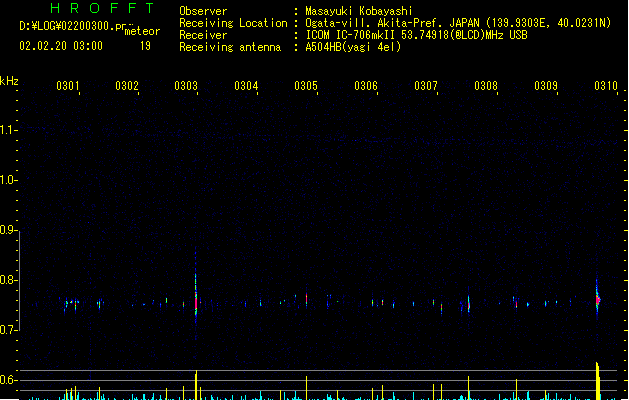This screenshot has height=400, width=629.
Task: Click the 1.1 kHz axis label
Action: tap(8, 130)
